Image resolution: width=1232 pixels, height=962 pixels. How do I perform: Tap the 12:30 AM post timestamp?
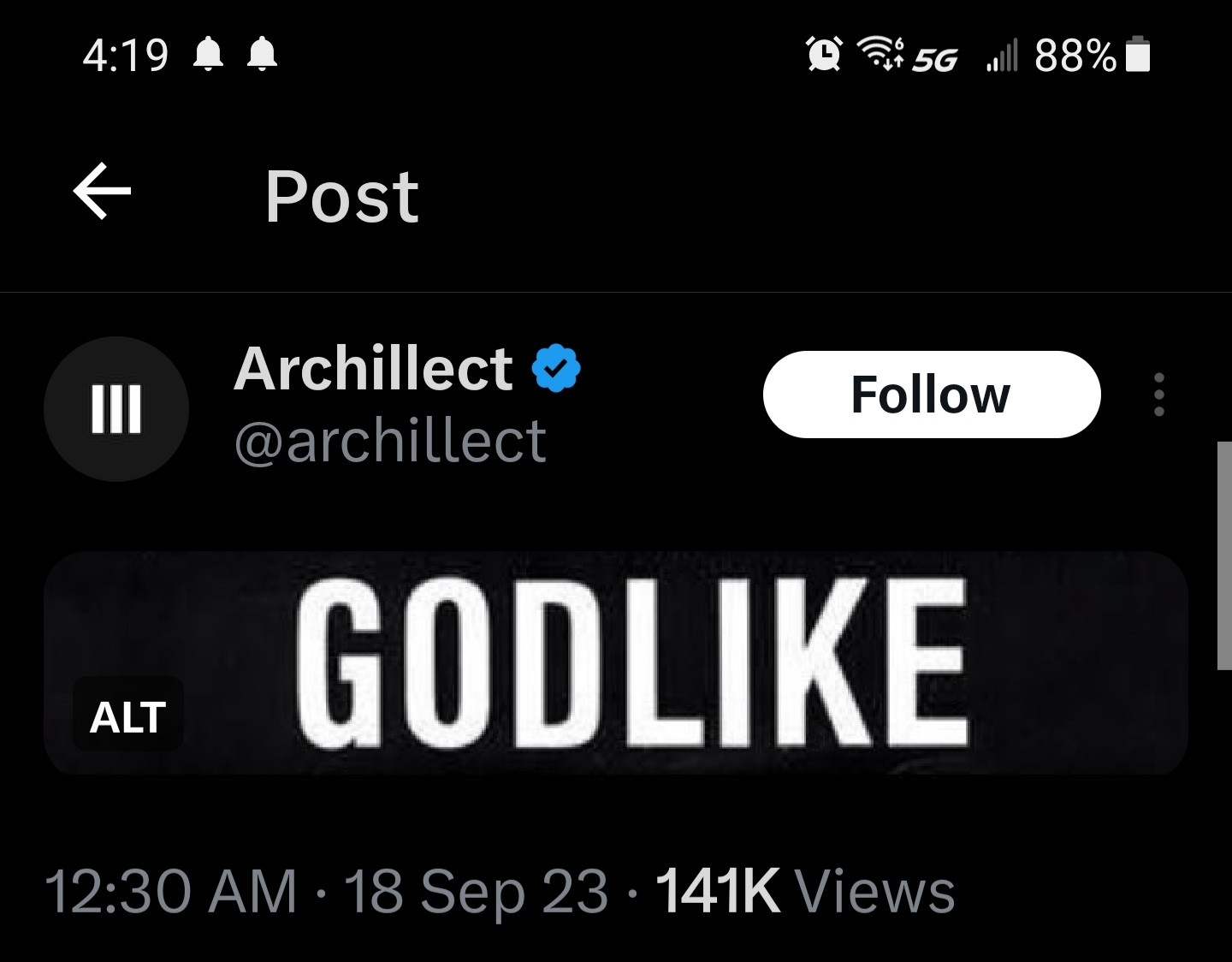(170, 892)
